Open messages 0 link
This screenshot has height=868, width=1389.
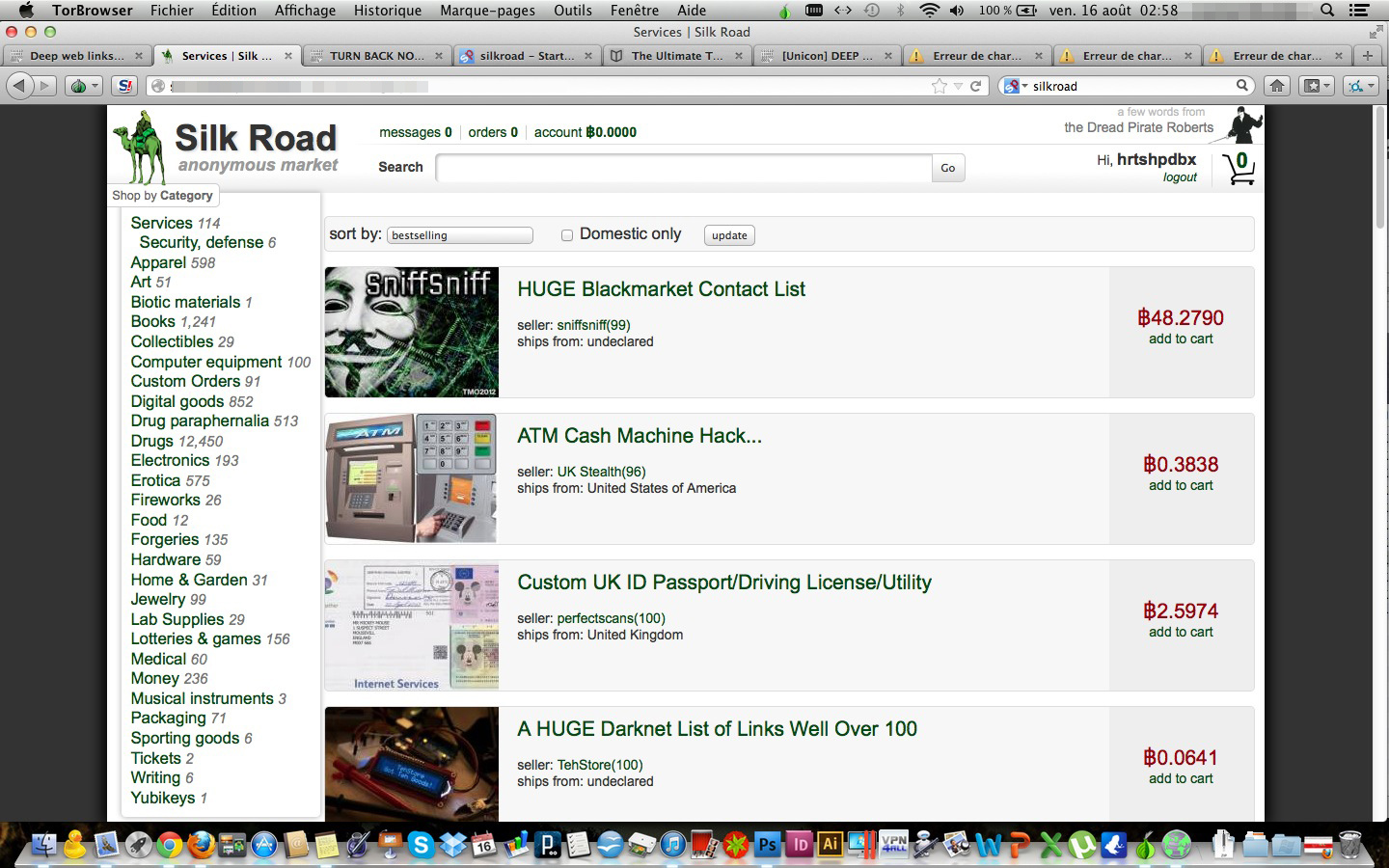(415, 132)
